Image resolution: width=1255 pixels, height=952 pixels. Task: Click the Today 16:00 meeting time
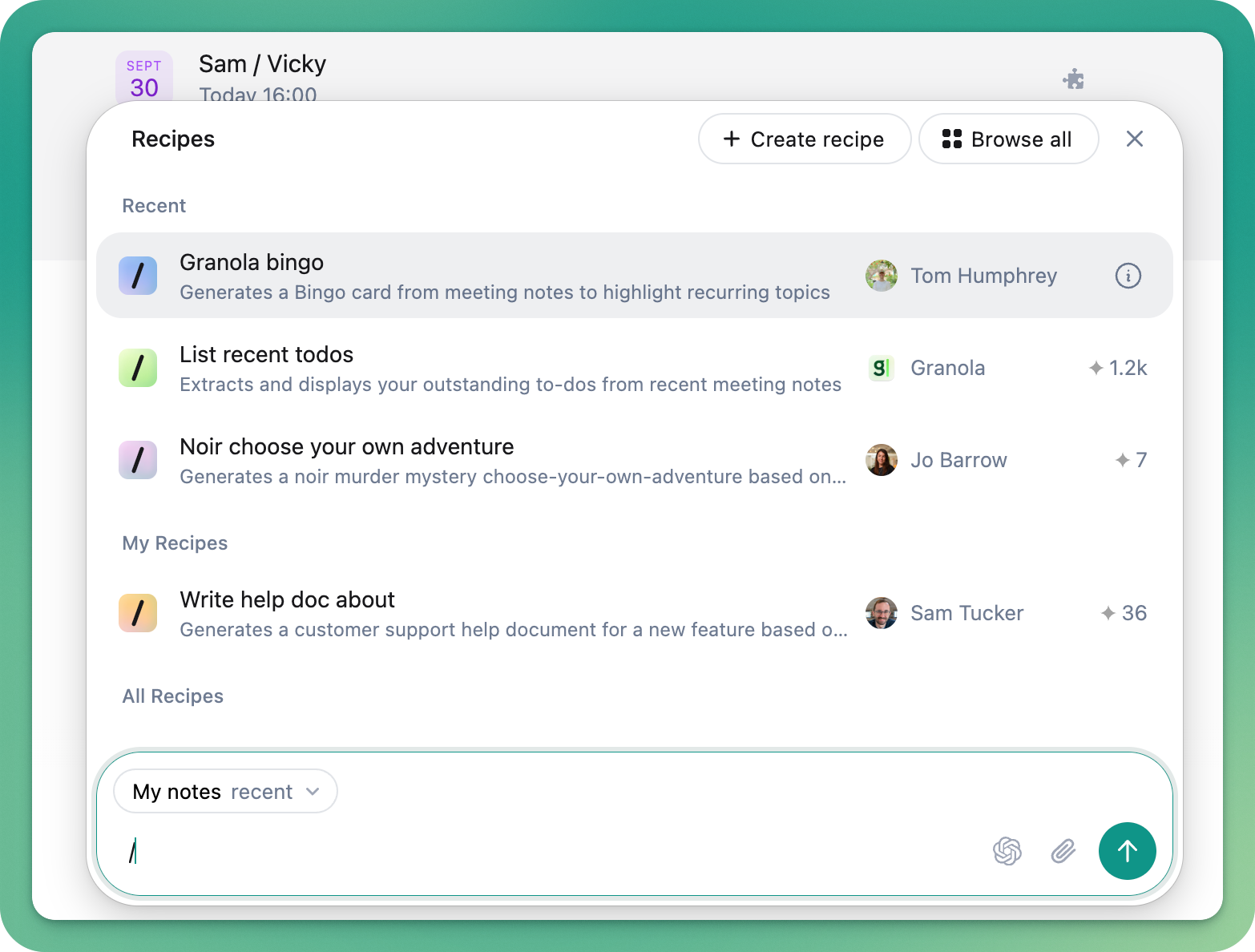click(257, 94)
